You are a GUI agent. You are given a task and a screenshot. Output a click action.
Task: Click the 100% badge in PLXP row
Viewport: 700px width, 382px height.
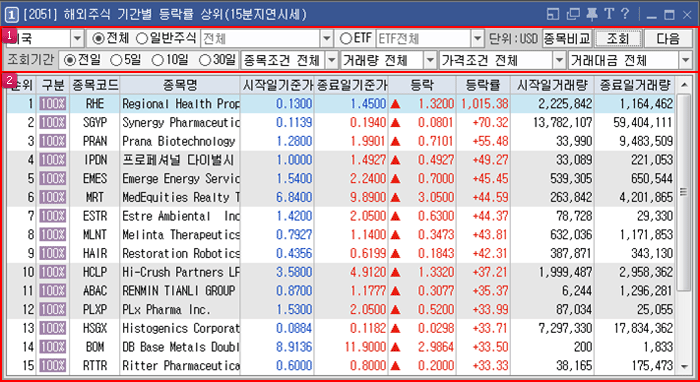(52, 310)
